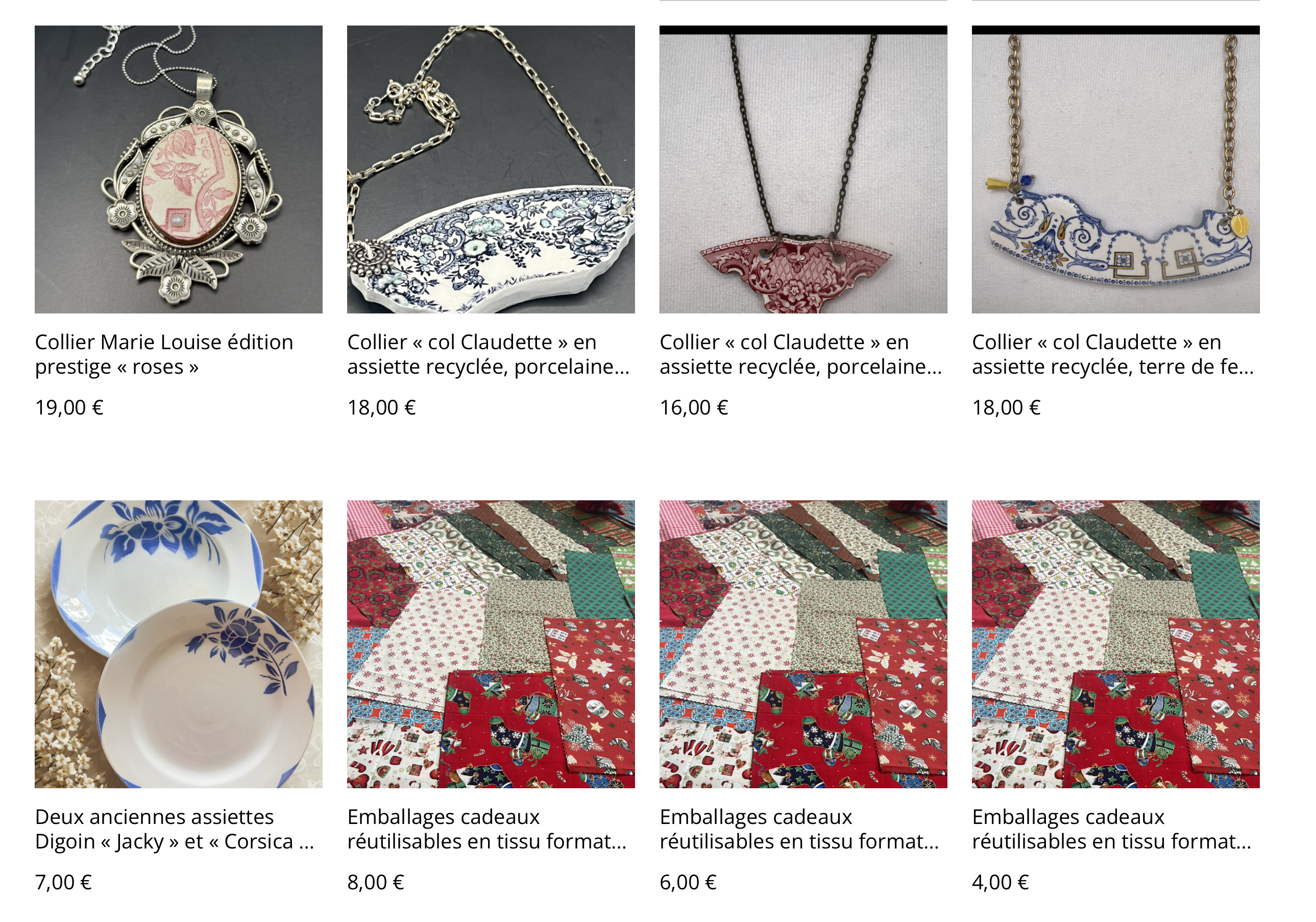Select the fabric gift wrap image priced 4,00 €
The width and height of the screenshot is (1316, 922).
1115,644
